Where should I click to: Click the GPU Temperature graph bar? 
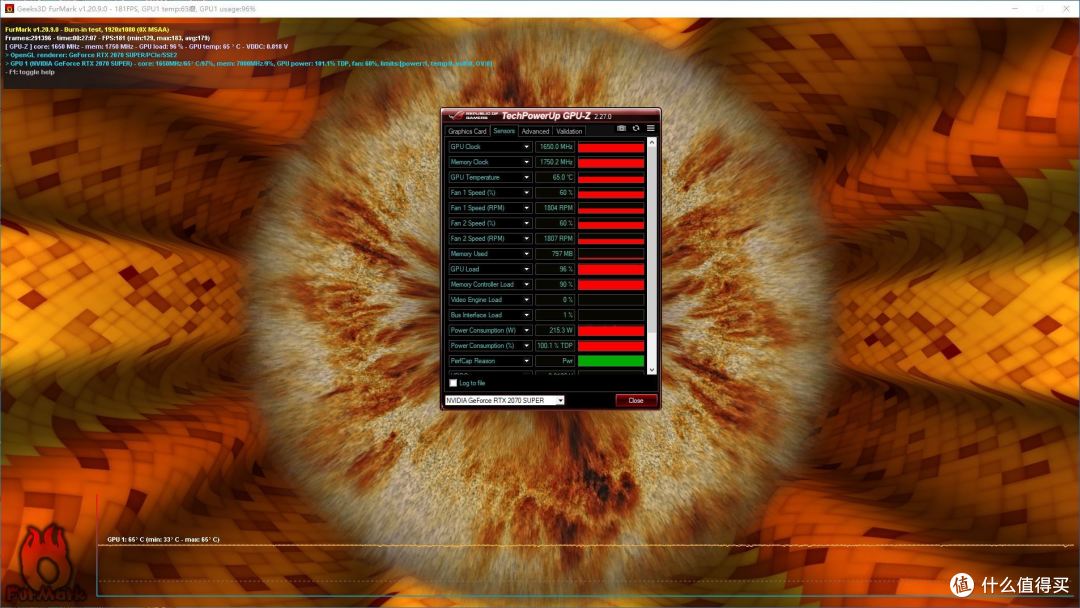(611, 177)
